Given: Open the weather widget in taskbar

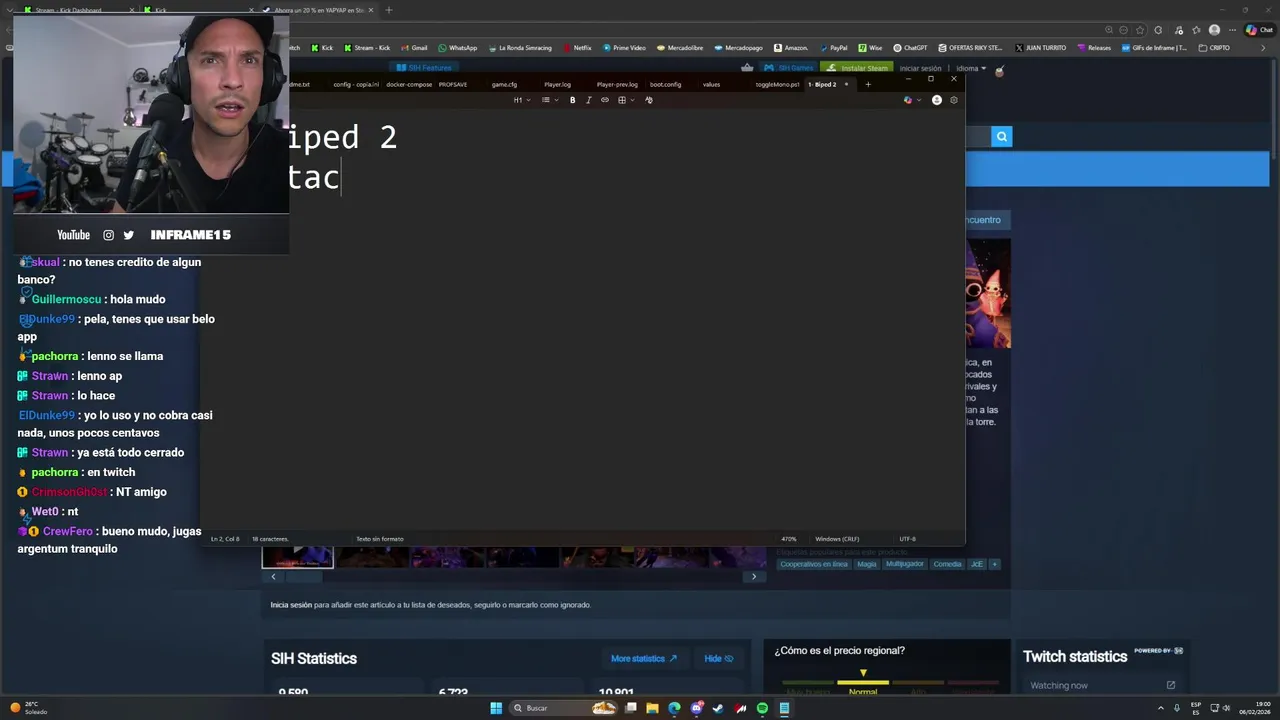Looking at the screenshot, I should 29,707.
